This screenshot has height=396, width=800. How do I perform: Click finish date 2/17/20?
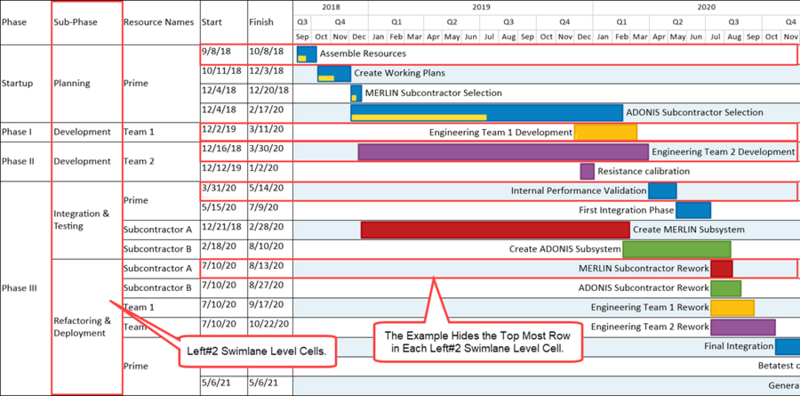tap(266, 110)
